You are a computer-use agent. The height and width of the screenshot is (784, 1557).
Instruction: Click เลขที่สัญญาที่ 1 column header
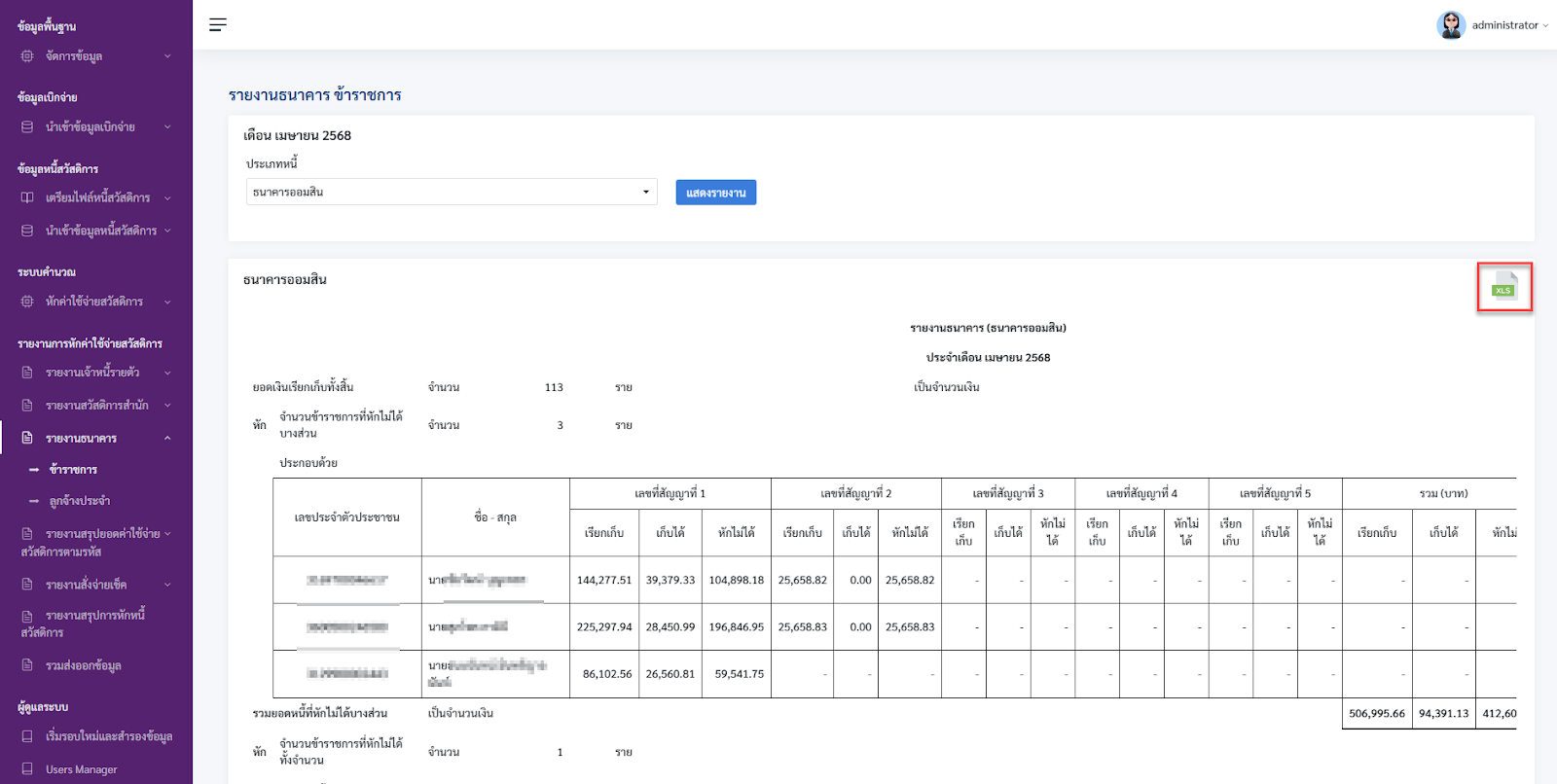670,494
